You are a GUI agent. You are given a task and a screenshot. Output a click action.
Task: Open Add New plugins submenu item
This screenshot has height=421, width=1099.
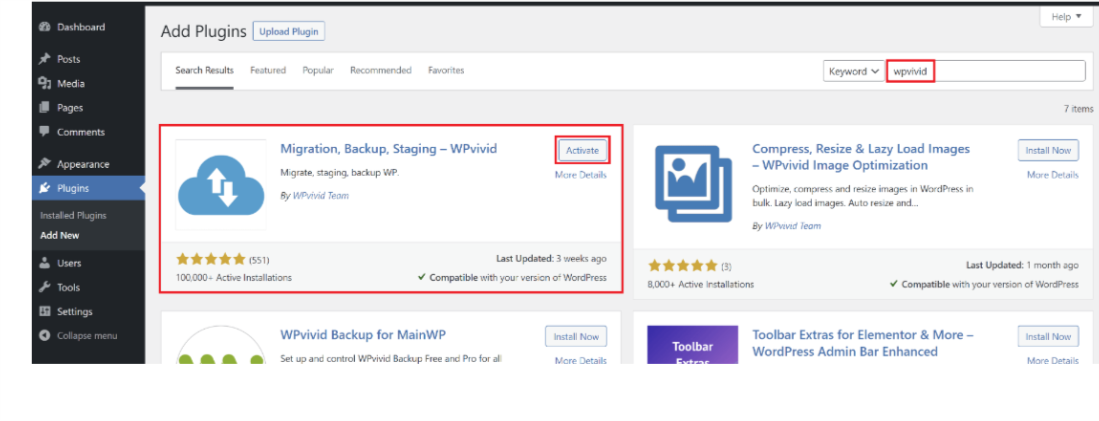[x=60, y=236]
